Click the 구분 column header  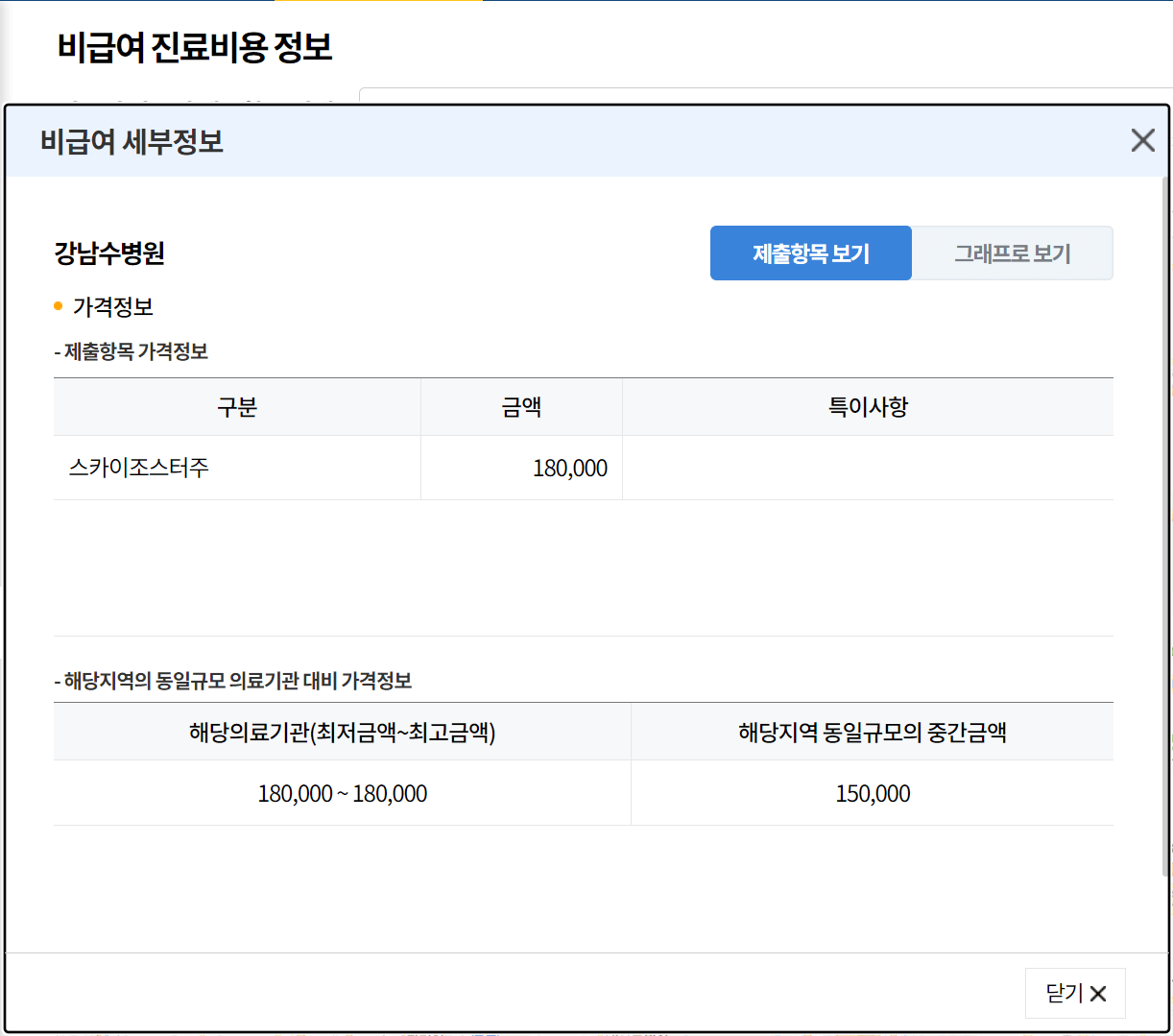pos(237,407)
